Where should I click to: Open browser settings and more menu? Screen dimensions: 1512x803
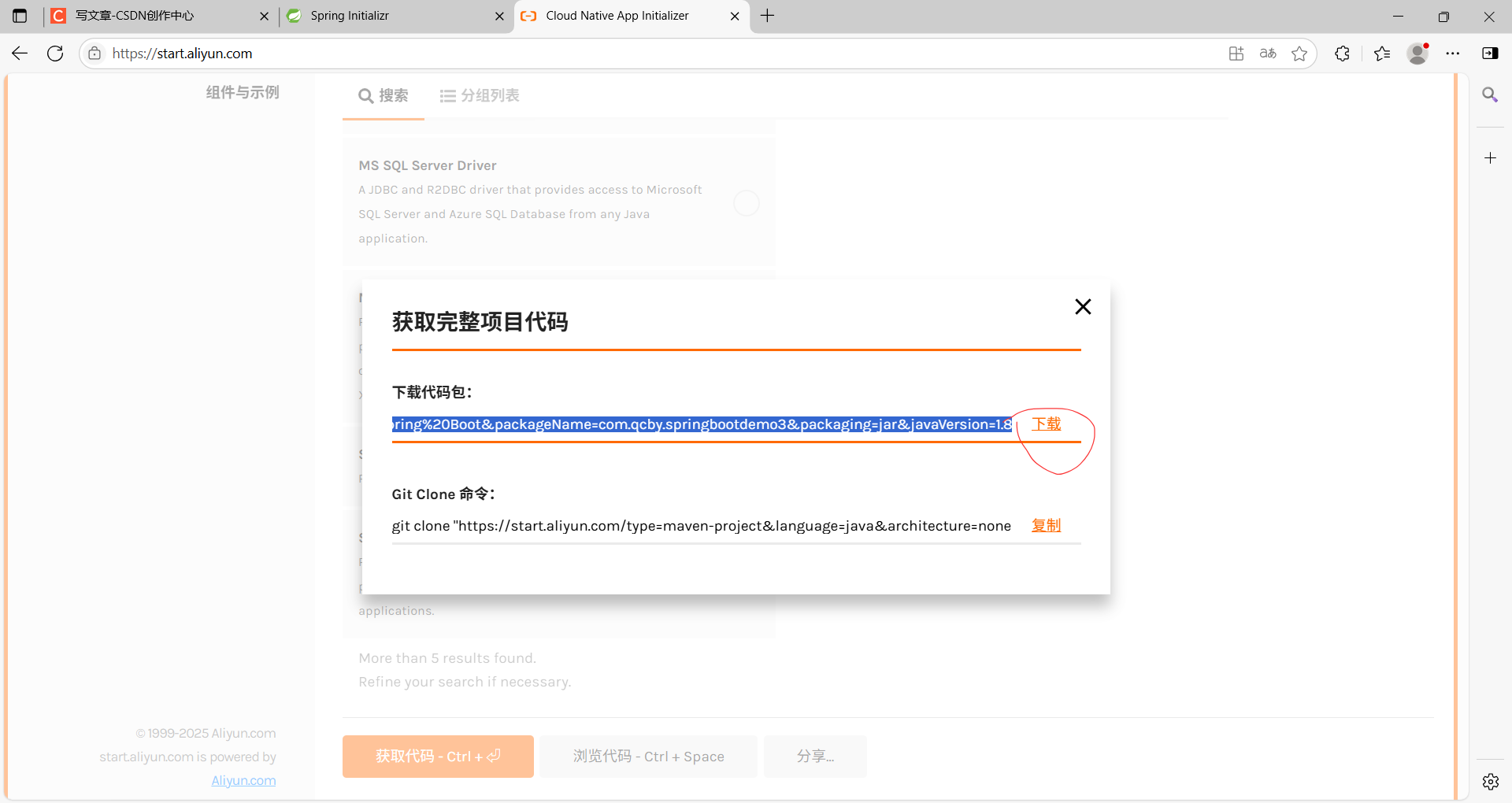1453,54
